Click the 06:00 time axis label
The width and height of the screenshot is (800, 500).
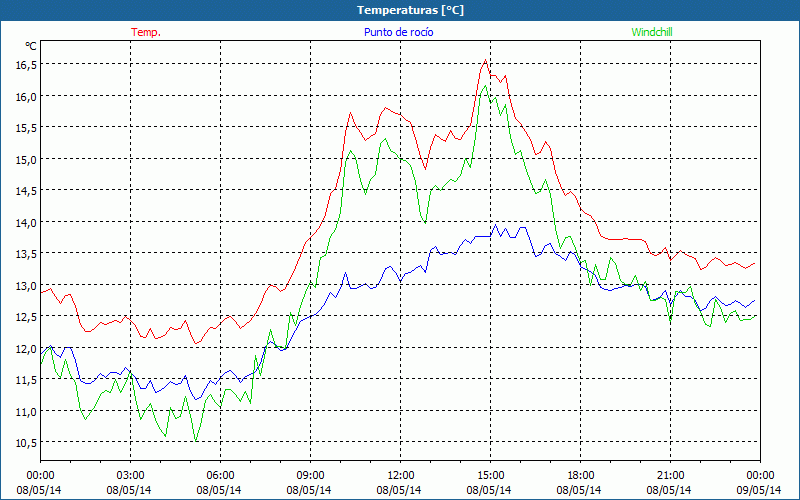[x=220, y=476]
